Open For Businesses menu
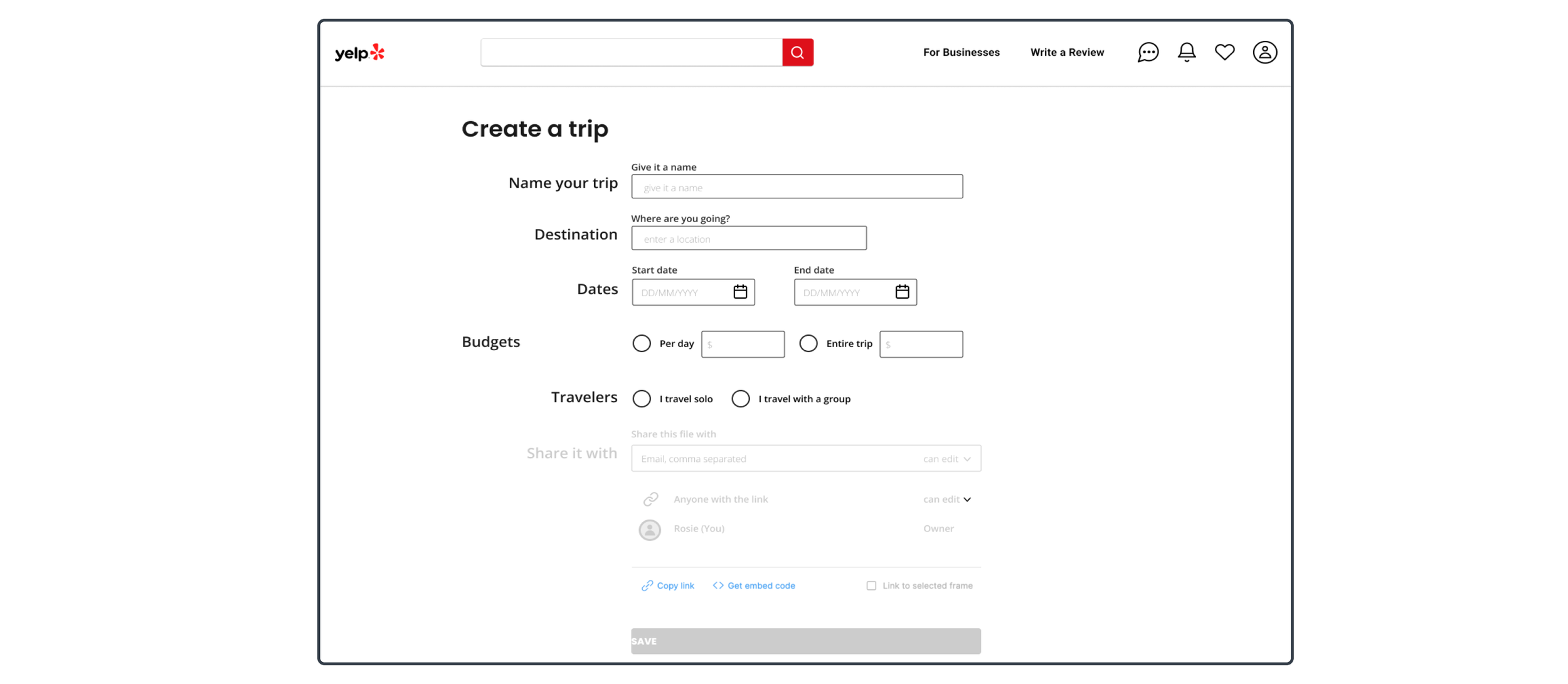Viewport: 1568px width, 684px height. coord(961,52)
